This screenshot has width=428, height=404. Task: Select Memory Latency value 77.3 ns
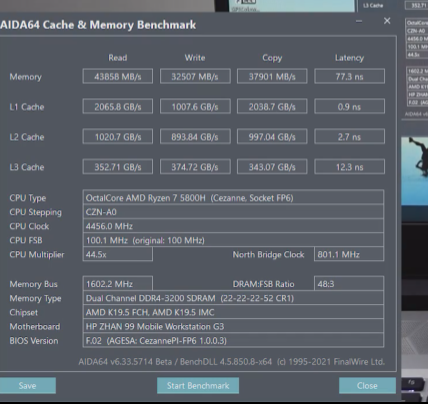pyautogui.click(x=349, y=76)
